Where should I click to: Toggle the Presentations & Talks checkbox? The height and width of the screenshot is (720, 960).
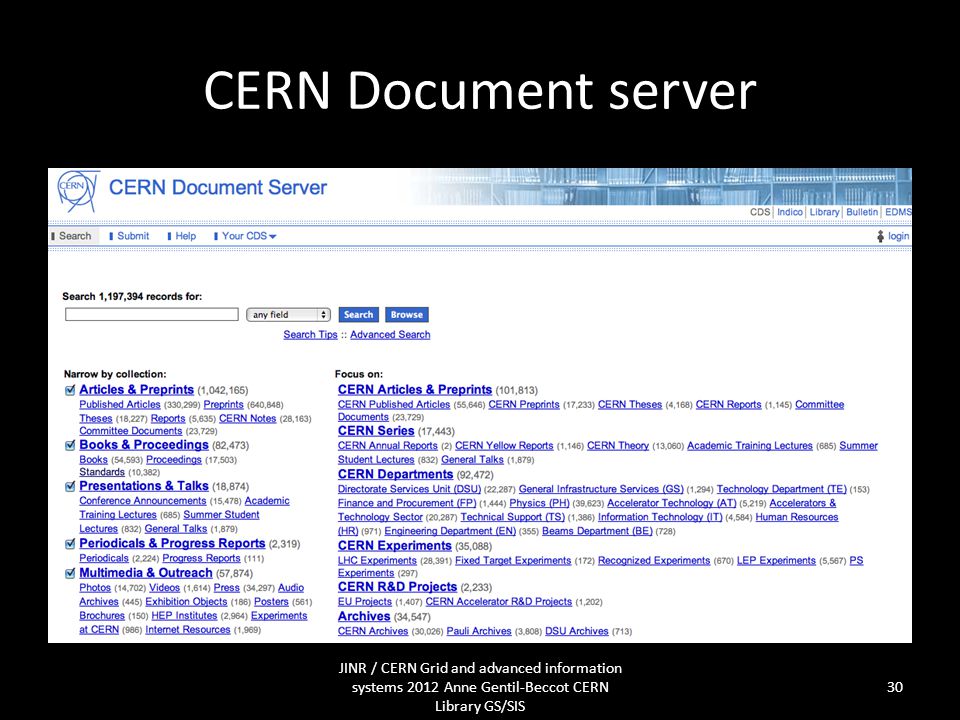pyautogui.click(x=70, y=487)
